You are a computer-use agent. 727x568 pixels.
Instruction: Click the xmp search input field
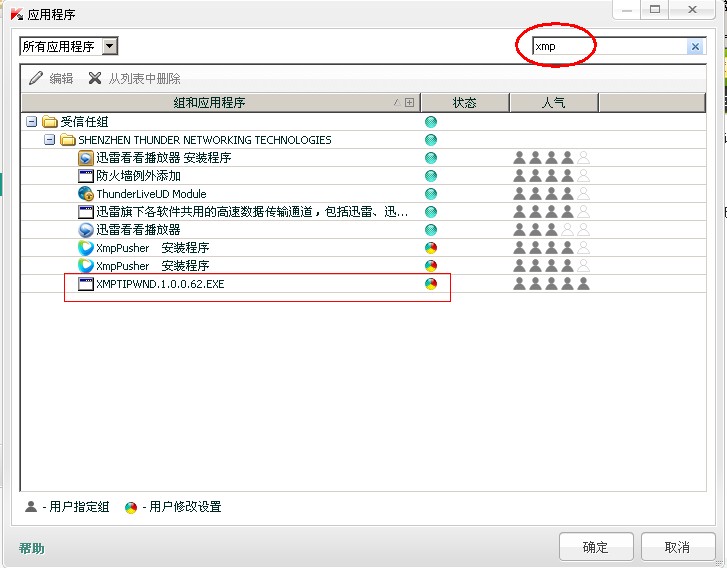[x=609, y=46]
